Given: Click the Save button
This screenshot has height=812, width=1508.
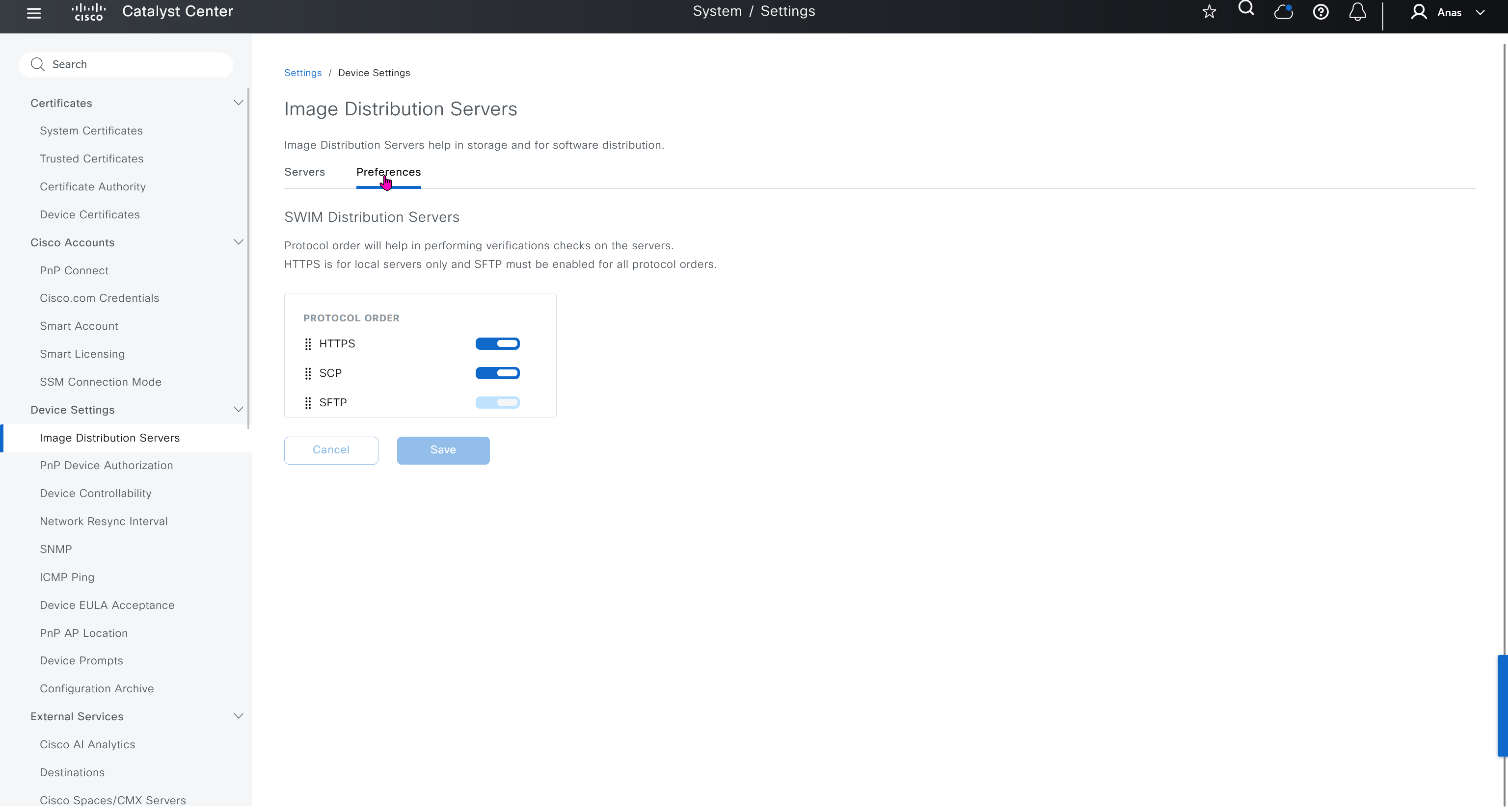Looking at the screenshot, I should click(443, 450).
